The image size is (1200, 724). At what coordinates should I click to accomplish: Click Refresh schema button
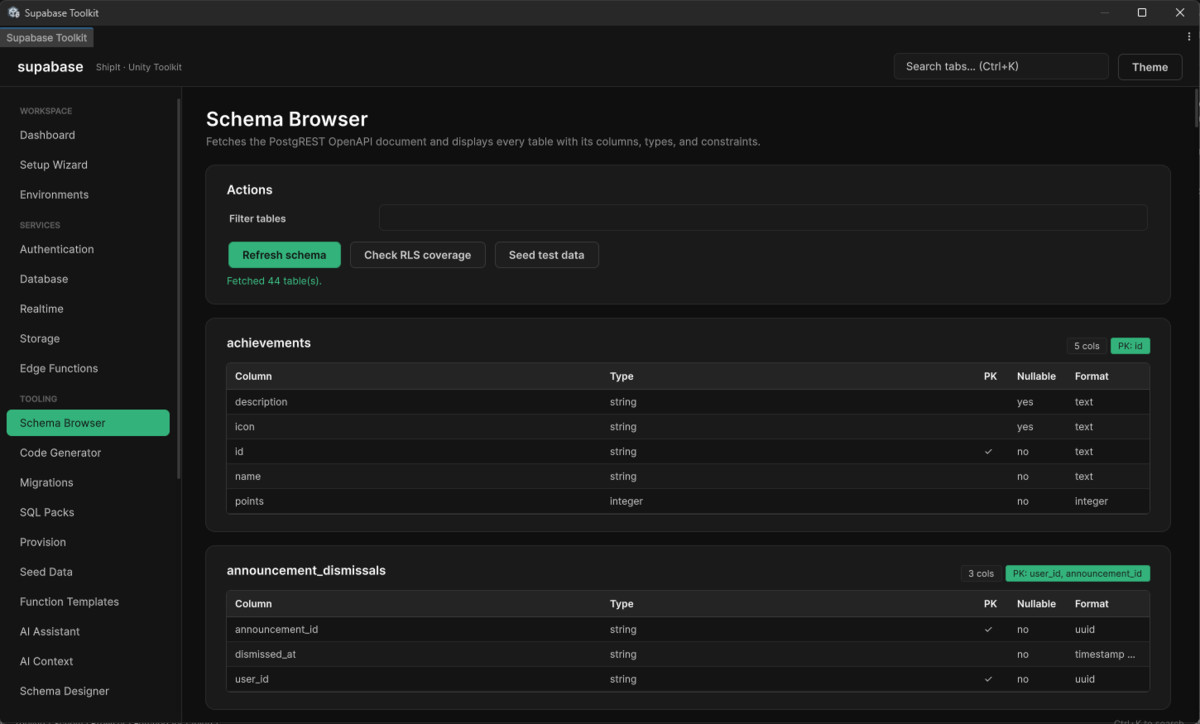point(284,255)
